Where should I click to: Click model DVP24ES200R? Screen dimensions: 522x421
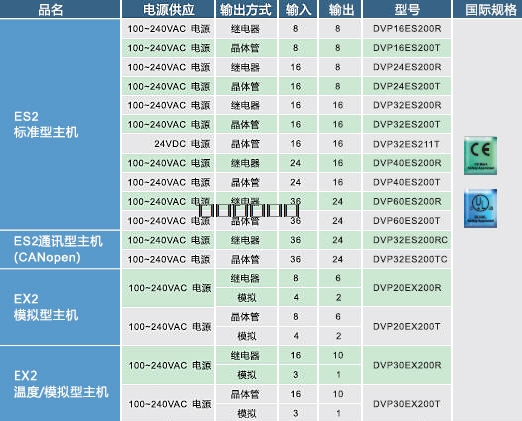(407, 67)
